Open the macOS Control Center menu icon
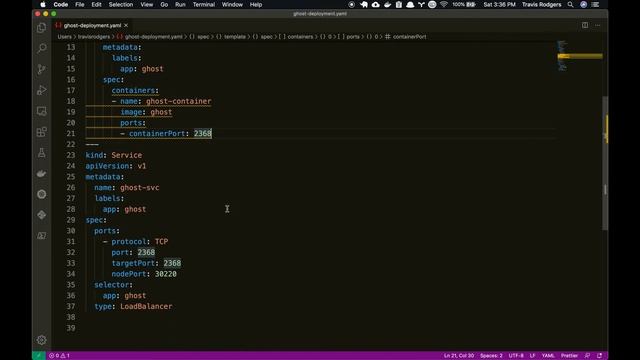Image resolution: width=640 pixels, height=360 pixels. point(596,4)
